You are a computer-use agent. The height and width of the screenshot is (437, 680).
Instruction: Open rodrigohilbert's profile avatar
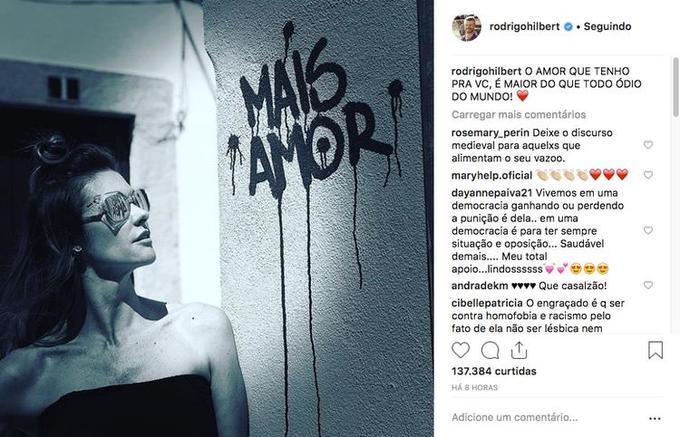(x=467, y=27)
